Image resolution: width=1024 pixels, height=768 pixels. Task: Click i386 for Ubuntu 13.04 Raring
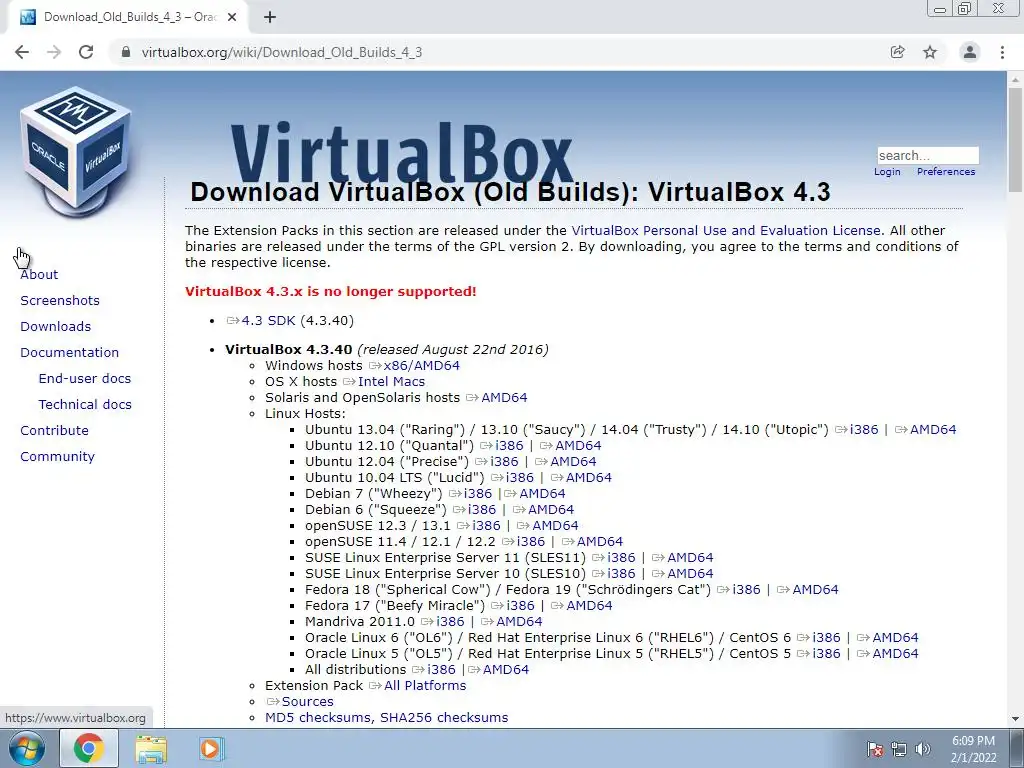(x=864, y=430)
